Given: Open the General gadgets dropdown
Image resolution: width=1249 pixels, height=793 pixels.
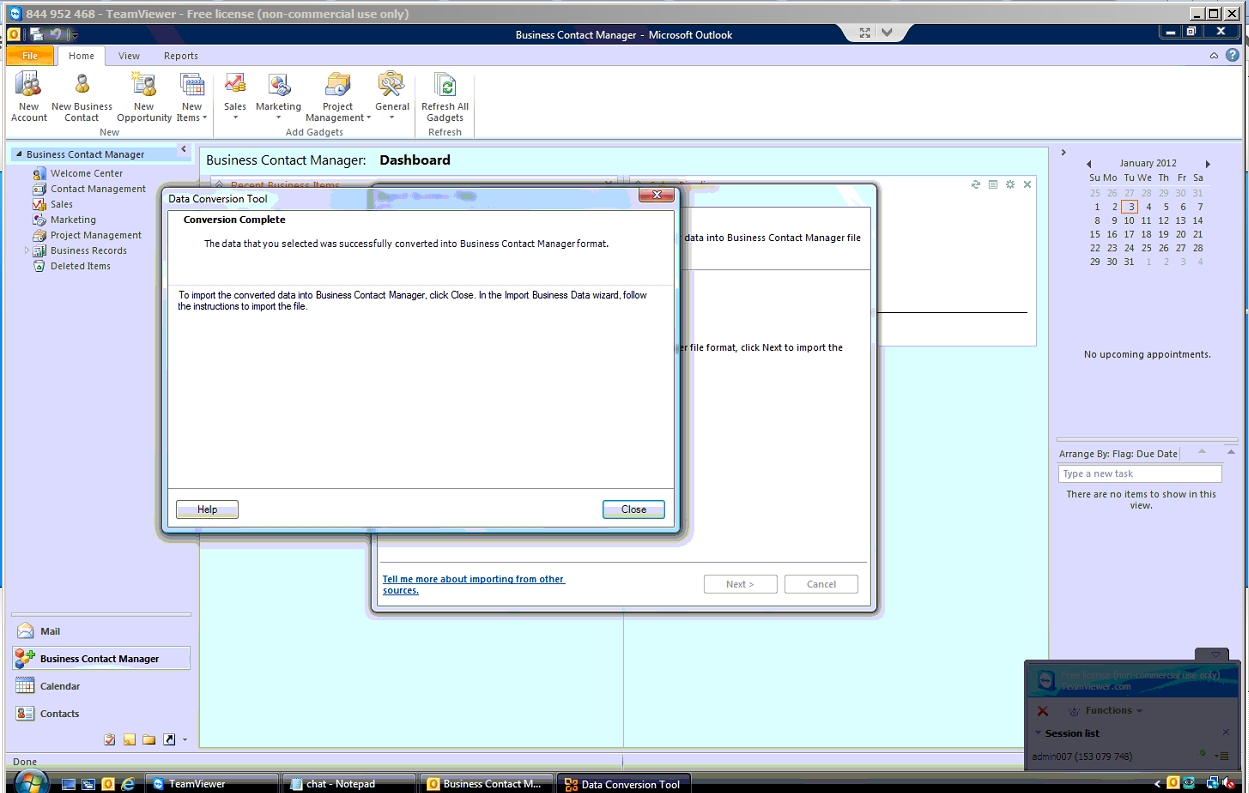Looking at the screenshot, I should click(392, 97).
